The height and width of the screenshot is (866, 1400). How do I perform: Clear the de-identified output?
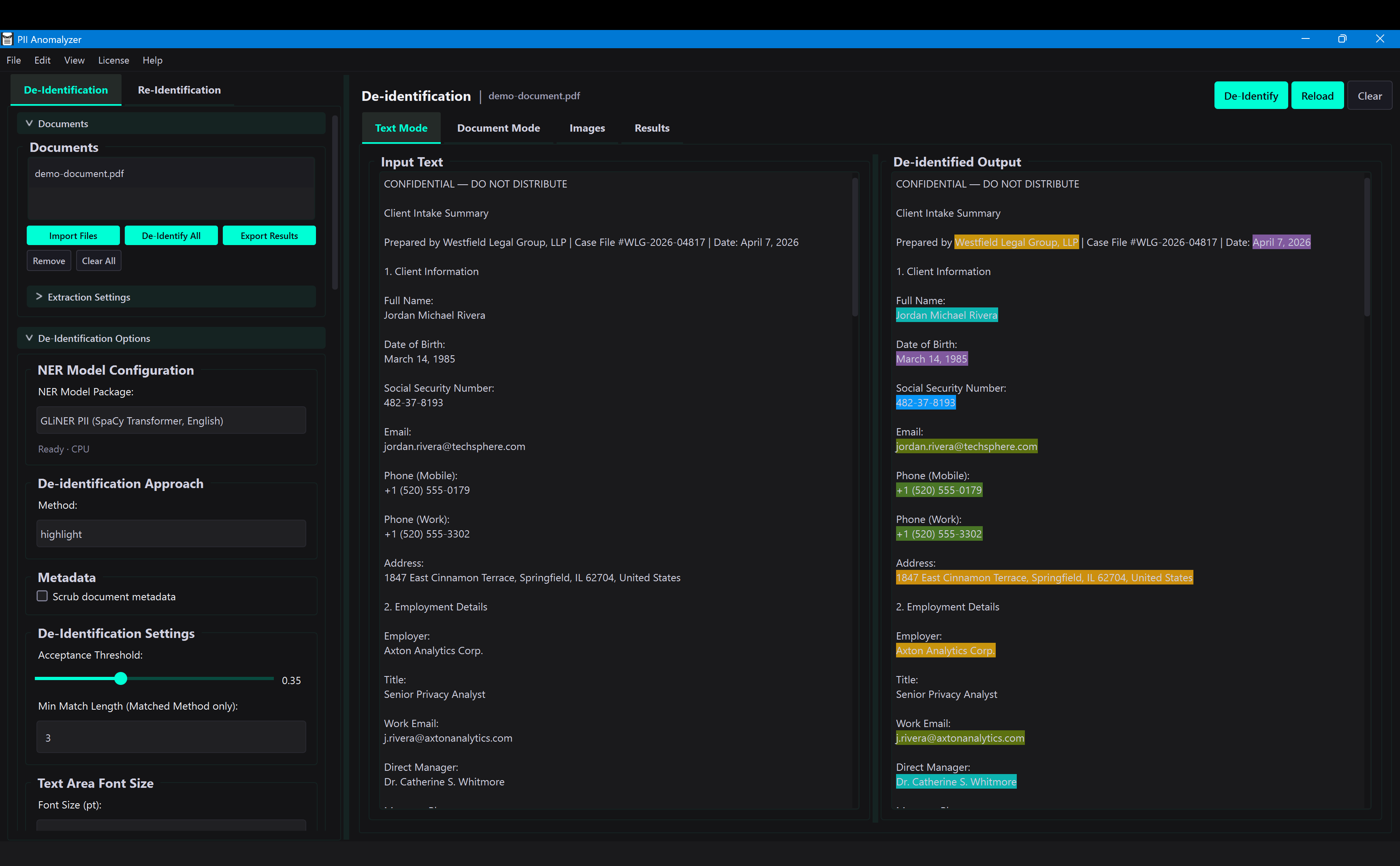click(1370, 95)
